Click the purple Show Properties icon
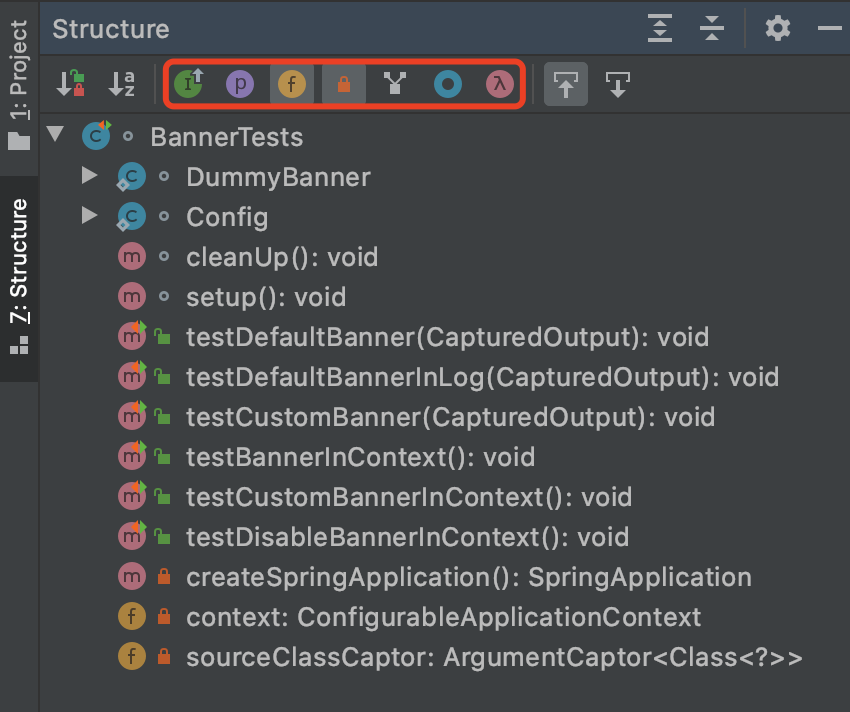The height and width of the screenshot is (712, 850). pyautogui.click(x=240, y=85)
